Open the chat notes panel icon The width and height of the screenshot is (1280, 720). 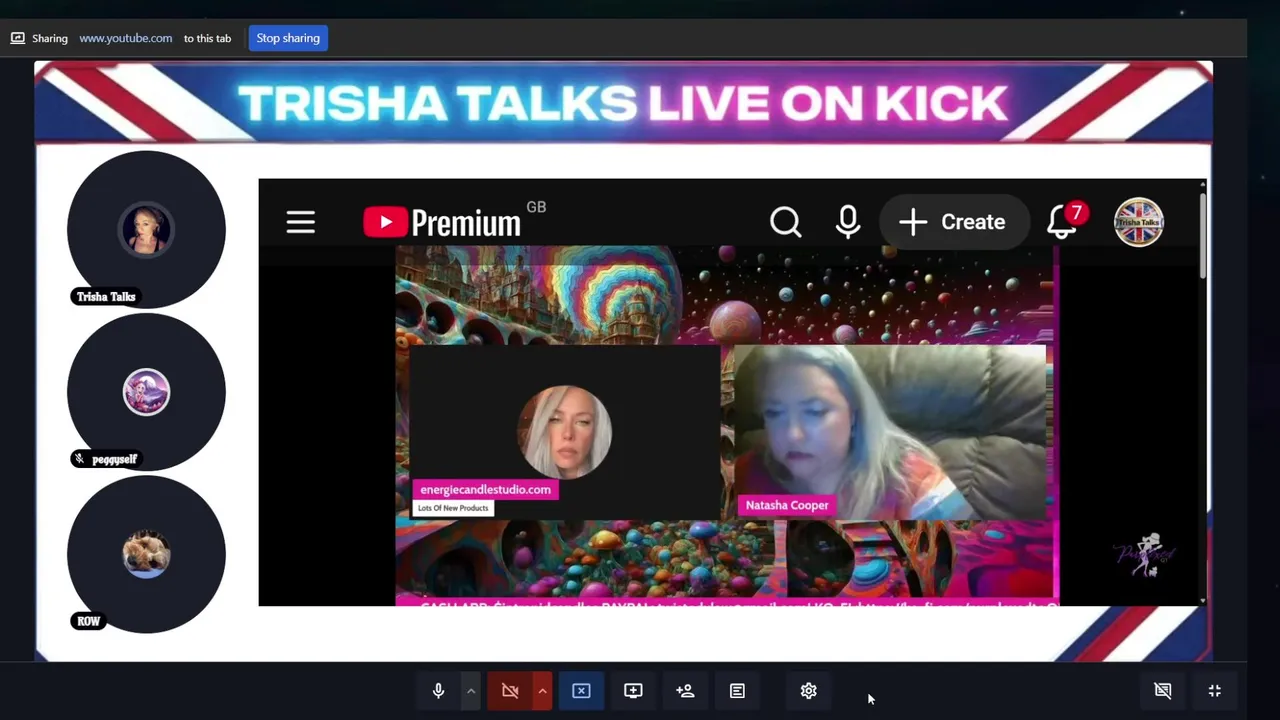click(737, 691)
